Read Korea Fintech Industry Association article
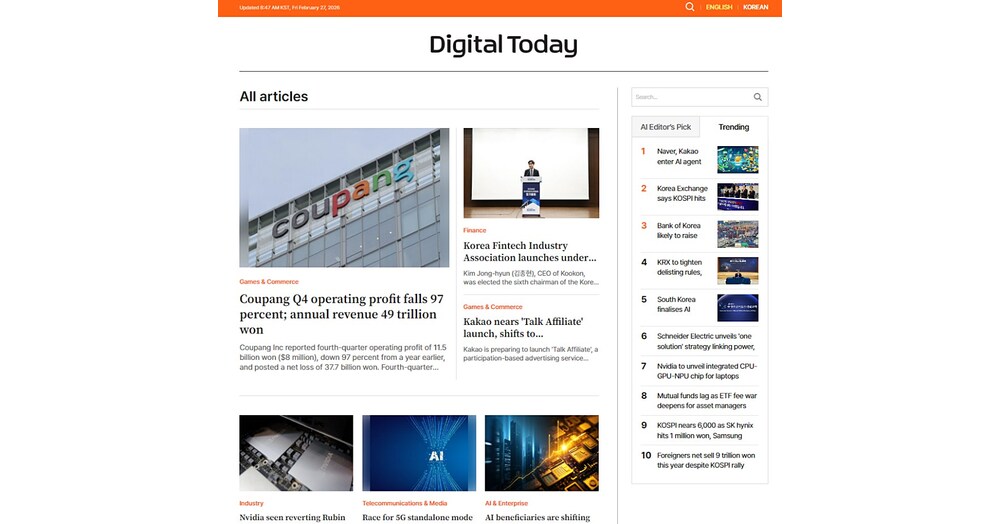 (x=530, y=252)
